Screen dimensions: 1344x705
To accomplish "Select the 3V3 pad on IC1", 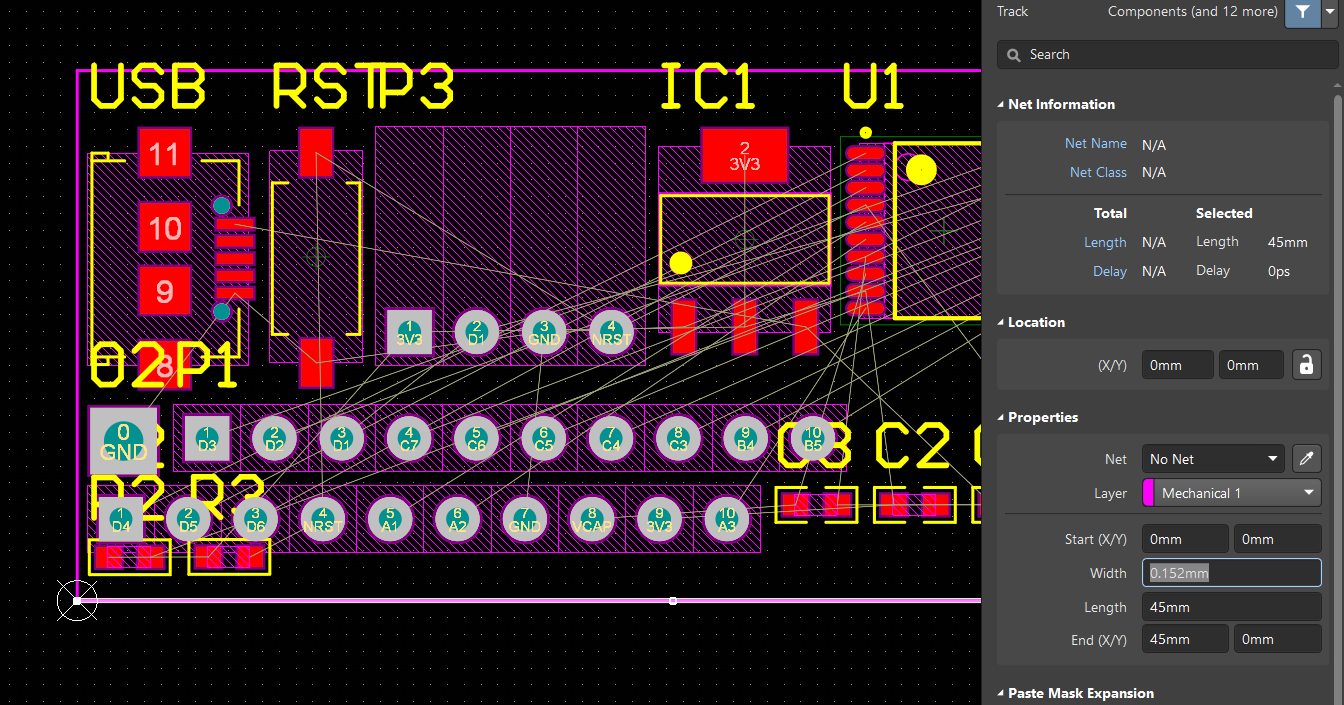I will [x=744, y=156].
